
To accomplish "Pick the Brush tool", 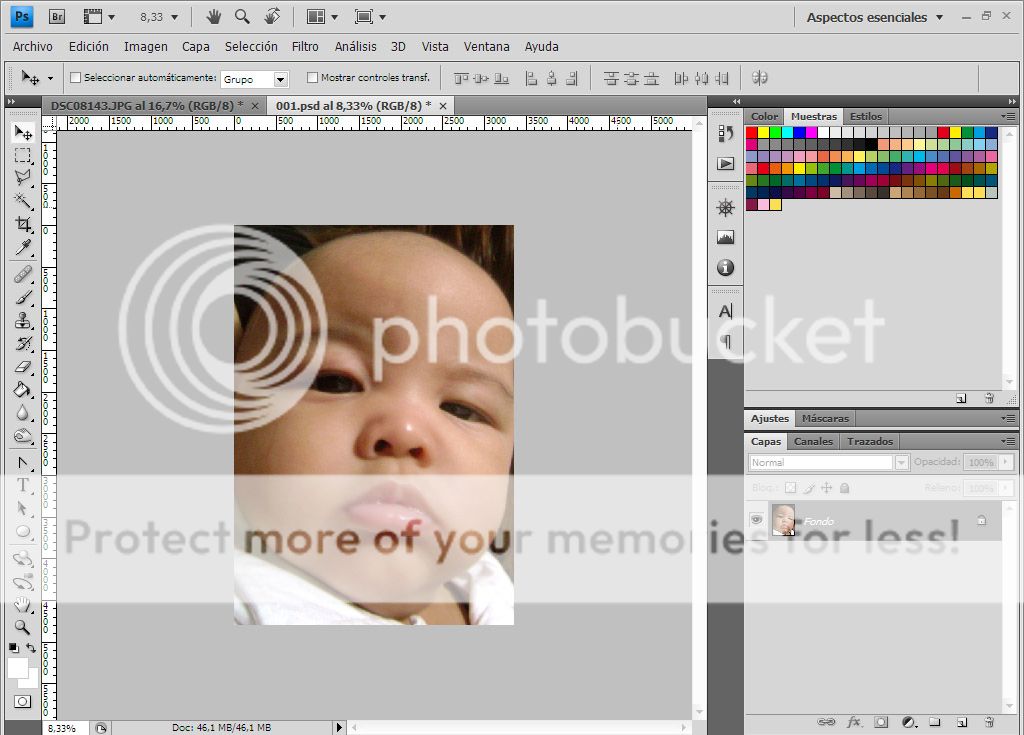I will tap(23, 297).
